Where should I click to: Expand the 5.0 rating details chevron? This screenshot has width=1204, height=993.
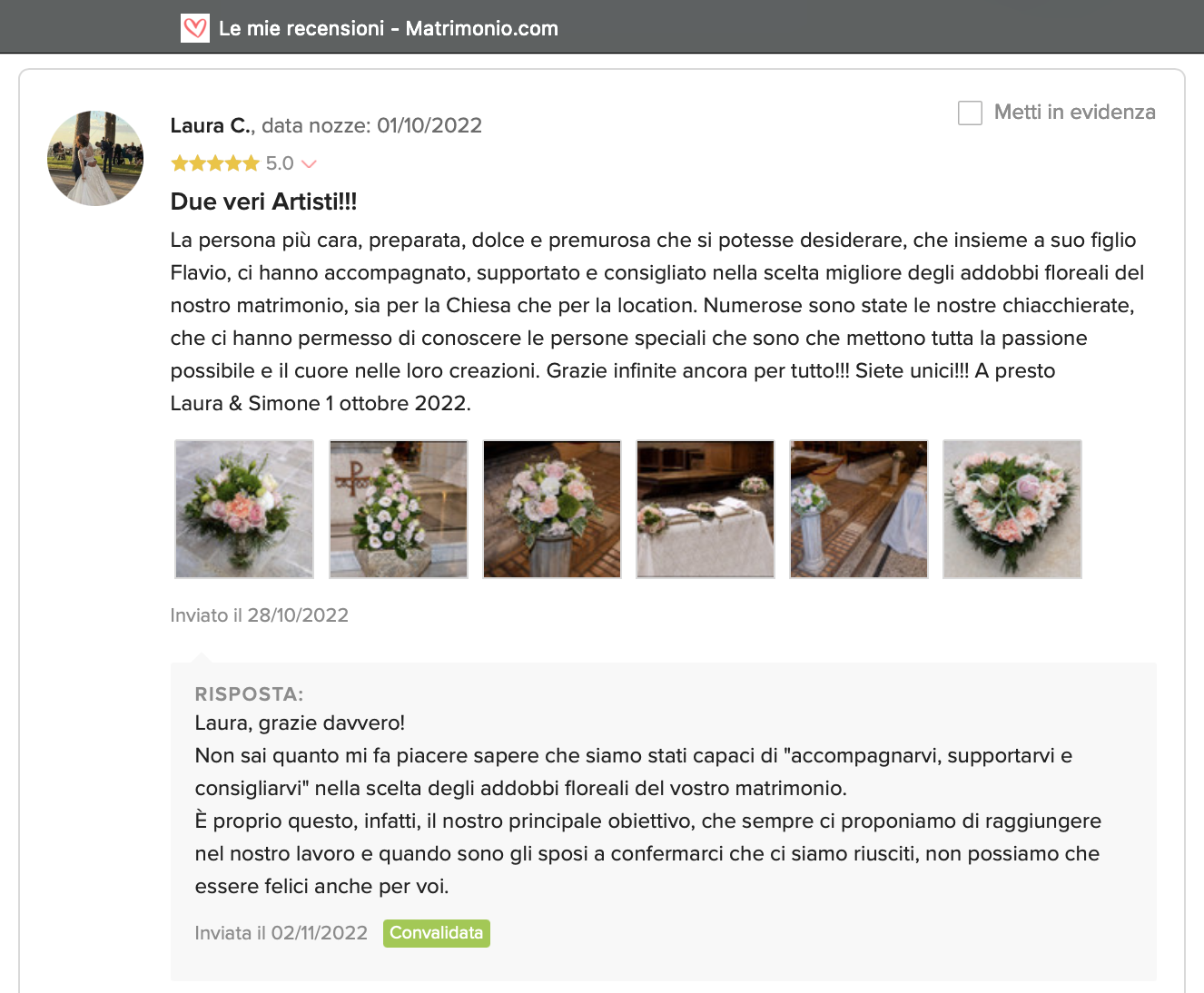309,164
